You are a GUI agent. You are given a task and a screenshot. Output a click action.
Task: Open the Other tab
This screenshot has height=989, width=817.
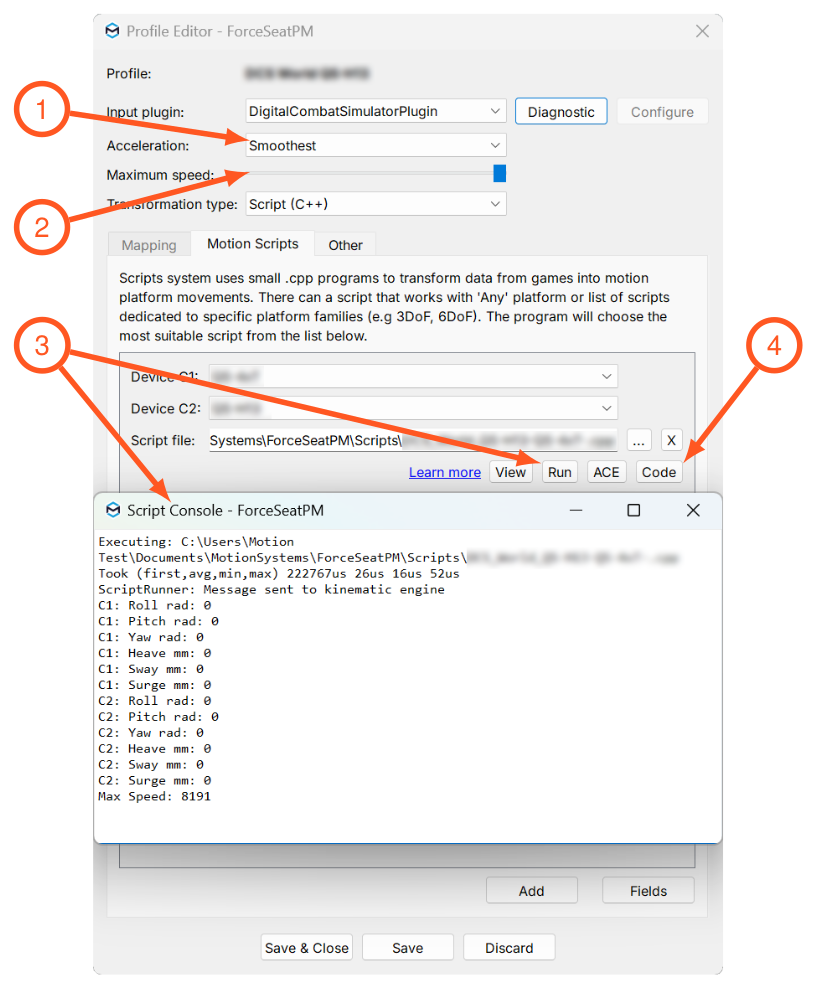pyautogui.click(x=345, y=245)
